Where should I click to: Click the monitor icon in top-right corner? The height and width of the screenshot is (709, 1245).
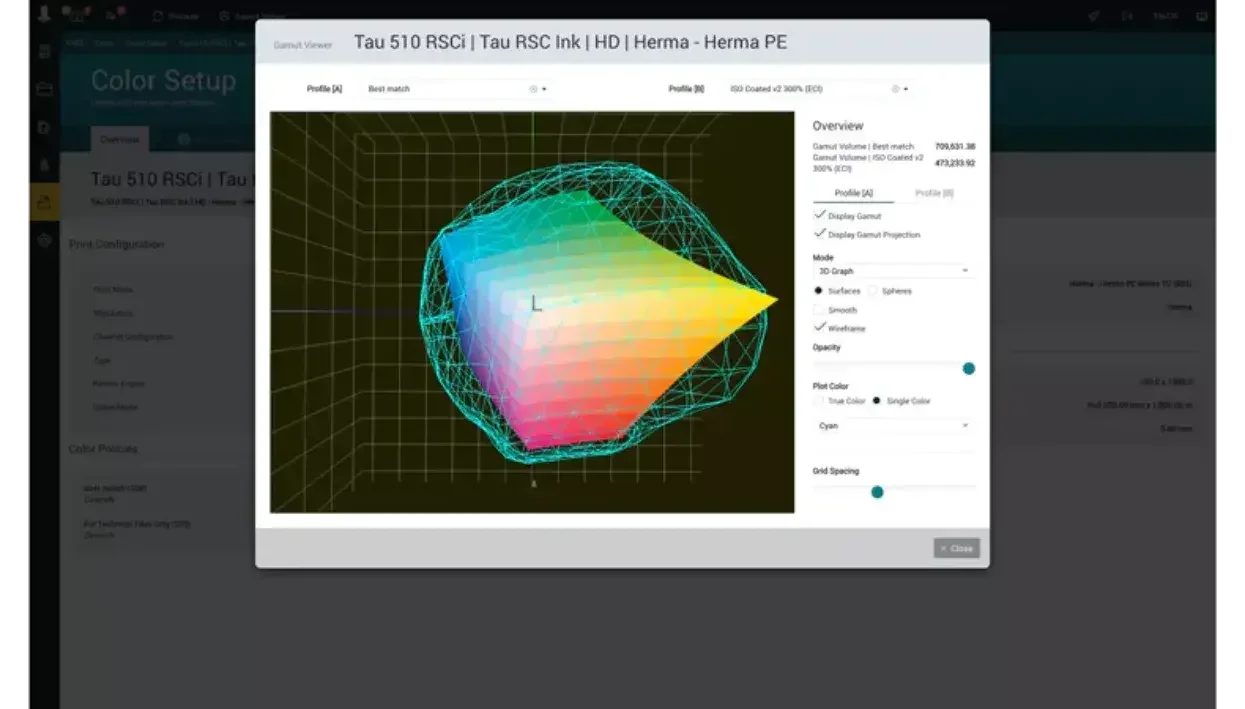1202,16
